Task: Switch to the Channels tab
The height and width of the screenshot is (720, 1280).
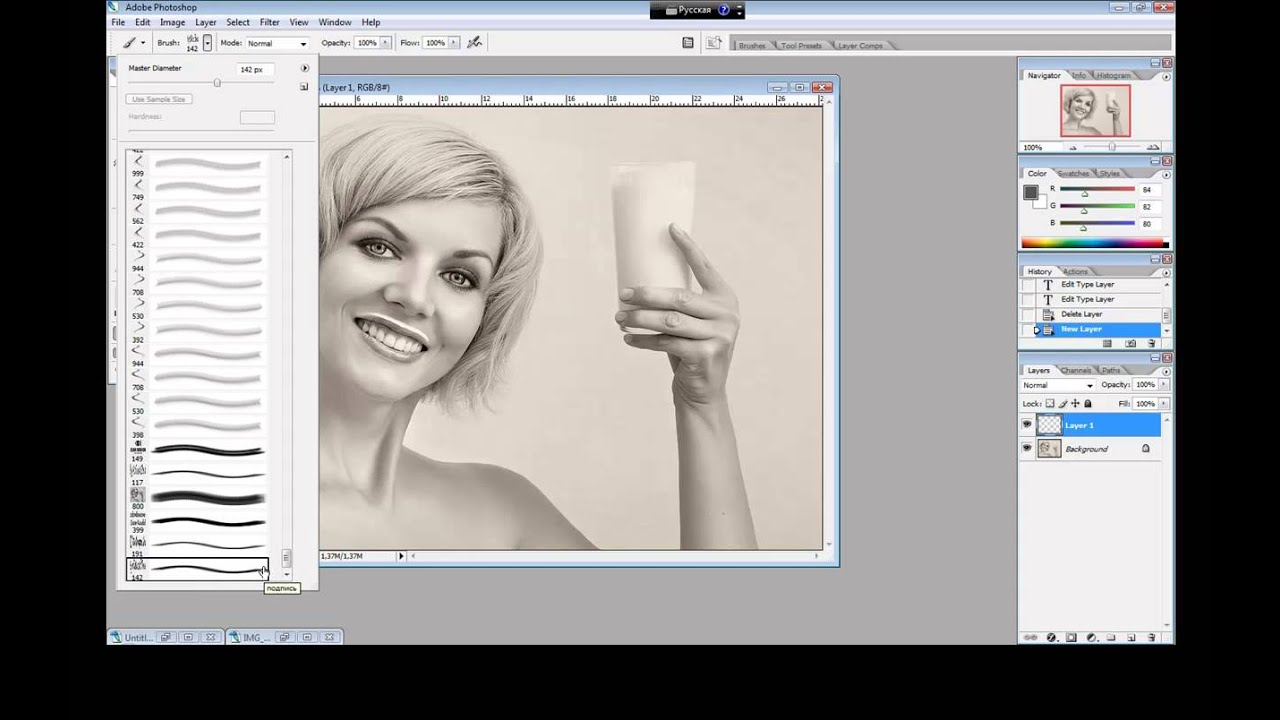Action: point(1077,370)
